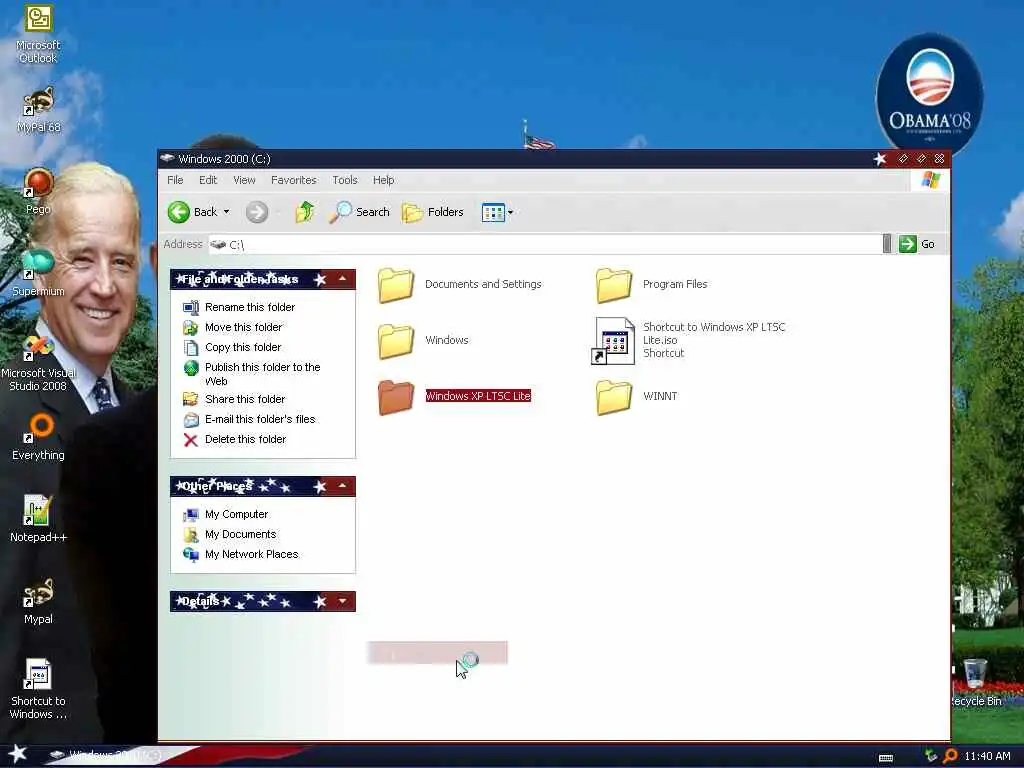Open the Recycle Bin
Viewport: 1024px width, 768px height.
pyautogui.click(x=975, y=683)
